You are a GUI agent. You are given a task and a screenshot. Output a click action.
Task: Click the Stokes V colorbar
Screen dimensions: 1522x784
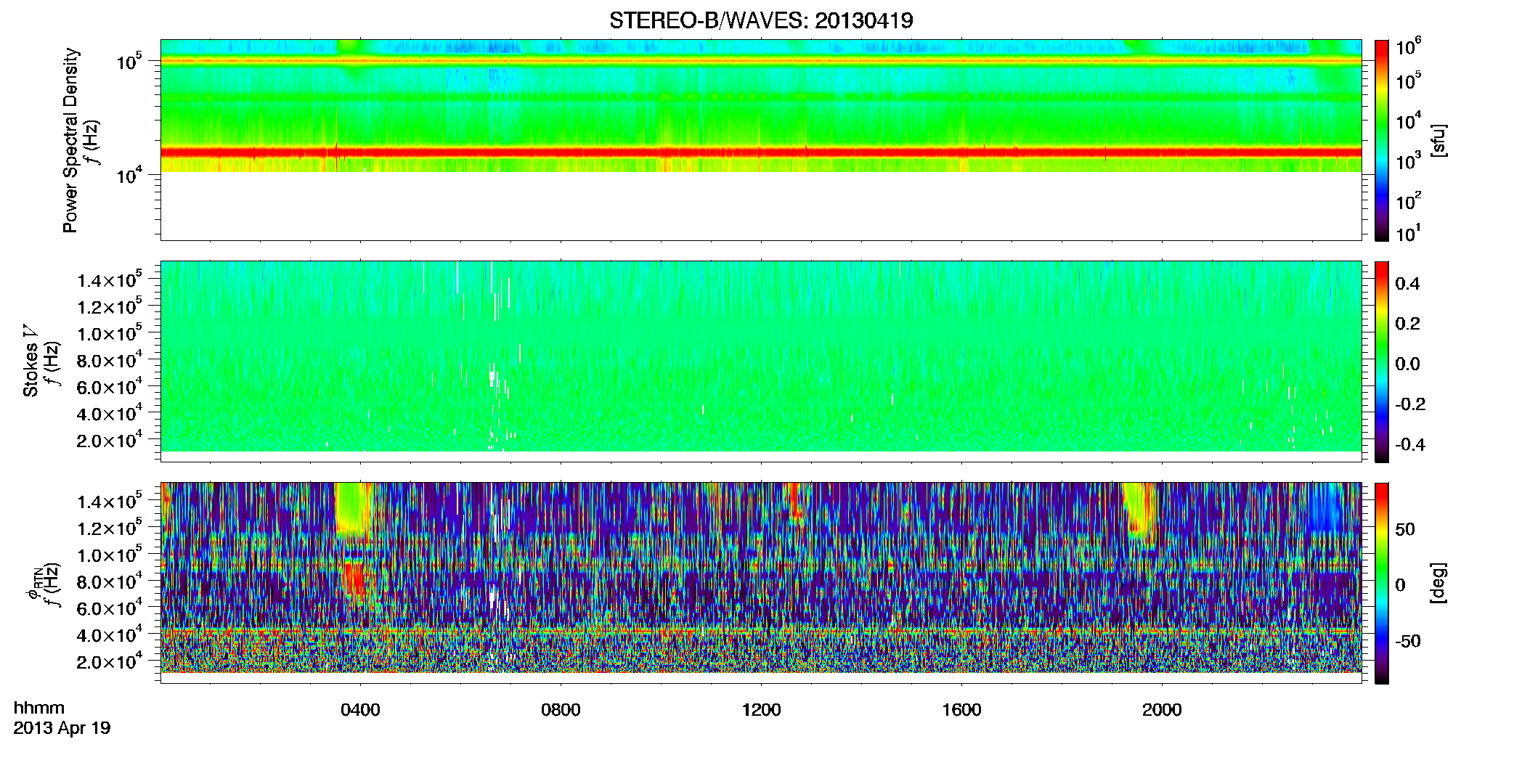coord(1382,362)
